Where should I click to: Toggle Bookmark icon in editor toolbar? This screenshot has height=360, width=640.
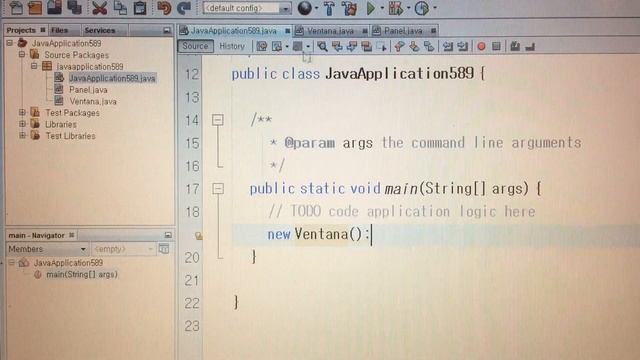[429, 47]
